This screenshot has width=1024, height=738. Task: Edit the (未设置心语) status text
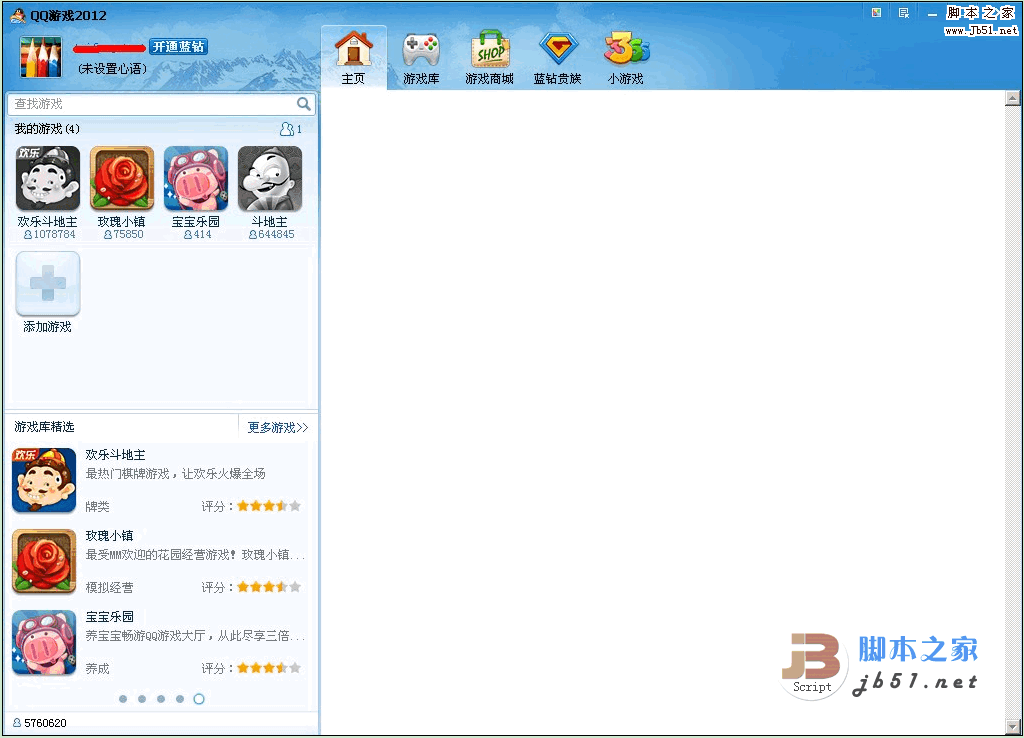112,69
